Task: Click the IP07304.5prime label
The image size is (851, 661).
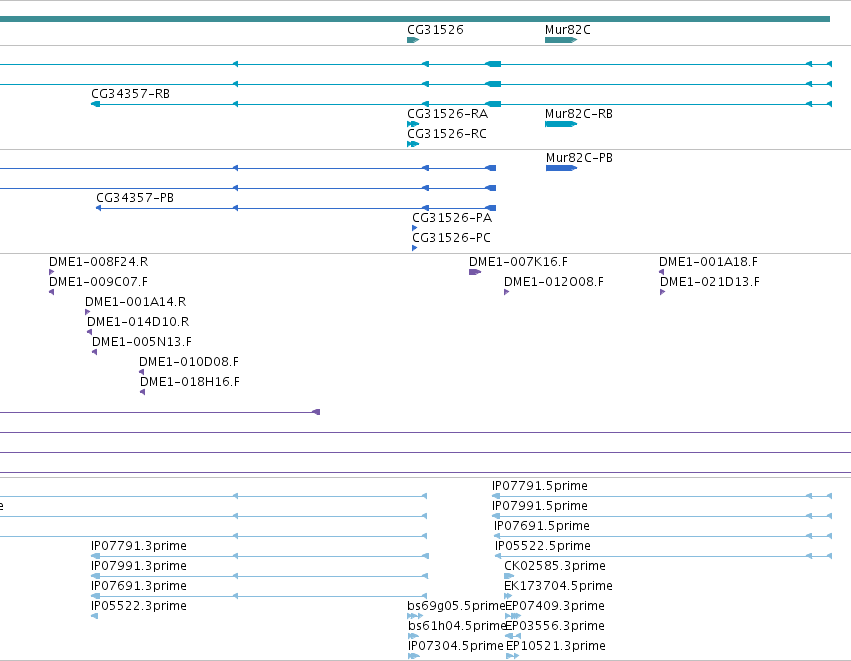Action: coord(456,647)
